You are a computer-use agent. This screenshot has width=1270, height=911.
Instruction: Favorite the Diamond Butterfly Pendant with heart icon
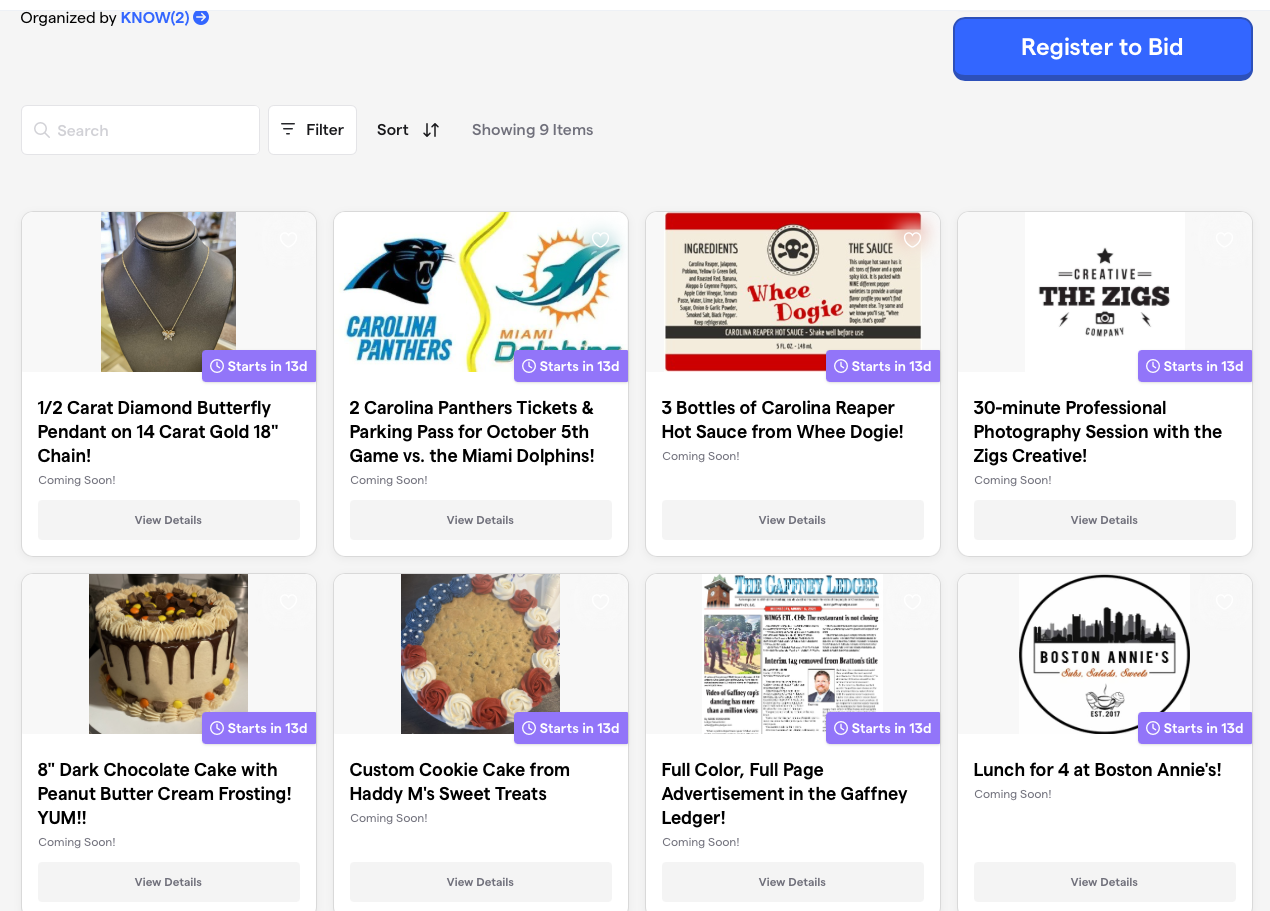289,240
